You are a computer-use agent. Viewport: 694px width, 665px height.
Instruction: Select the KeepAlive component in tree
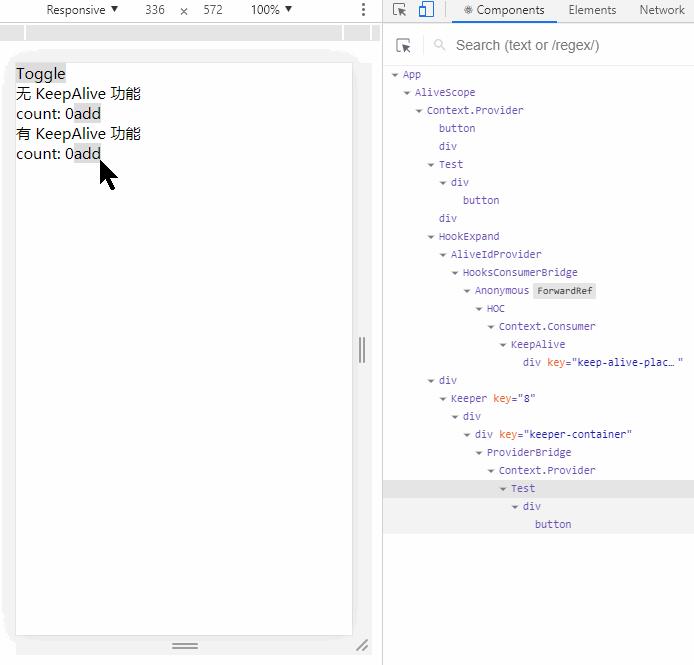pos(538,344)
